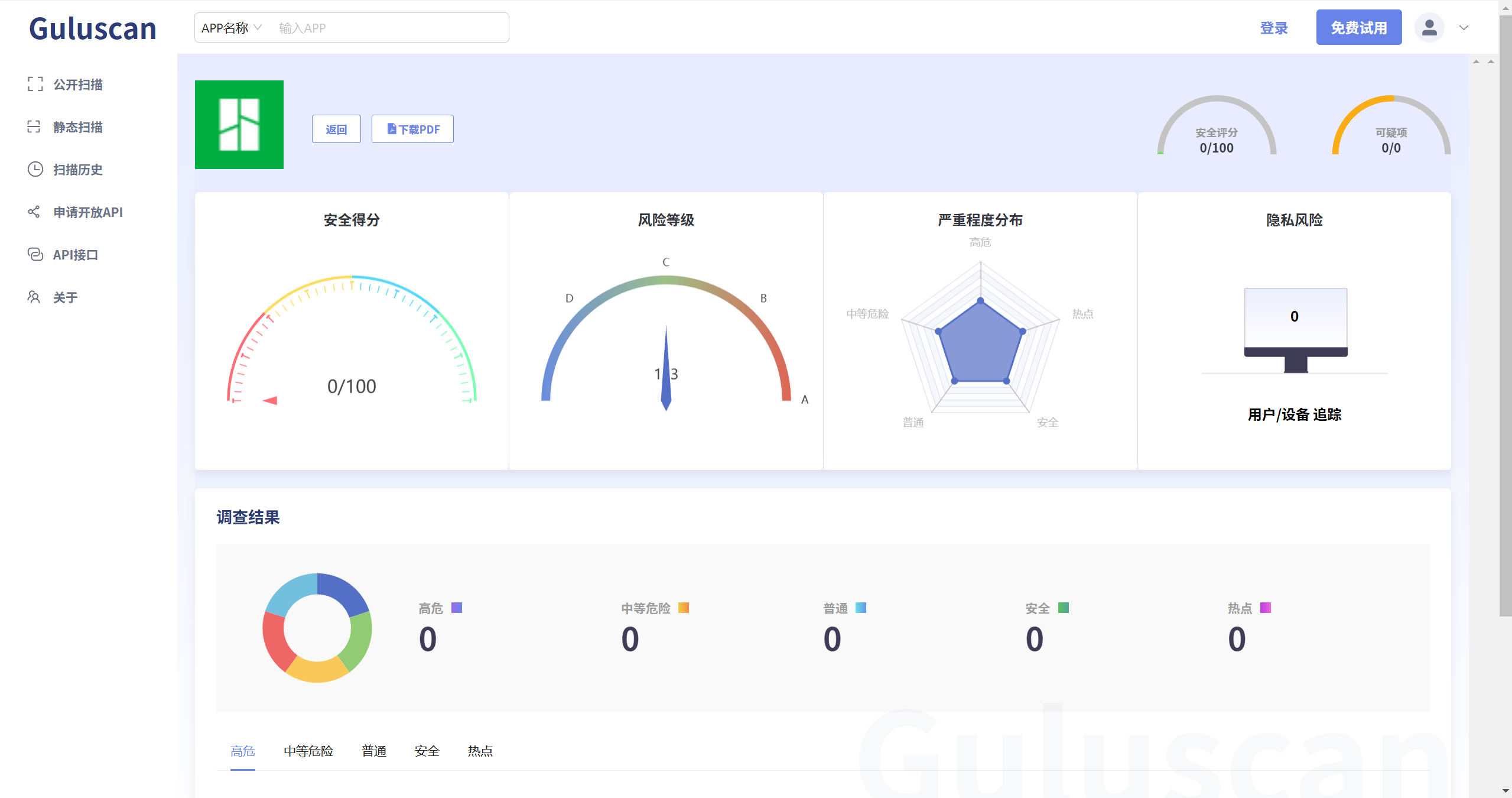Open scan history via clock icon
Viewport: 1512px width, 798px height.
[35, 170]
